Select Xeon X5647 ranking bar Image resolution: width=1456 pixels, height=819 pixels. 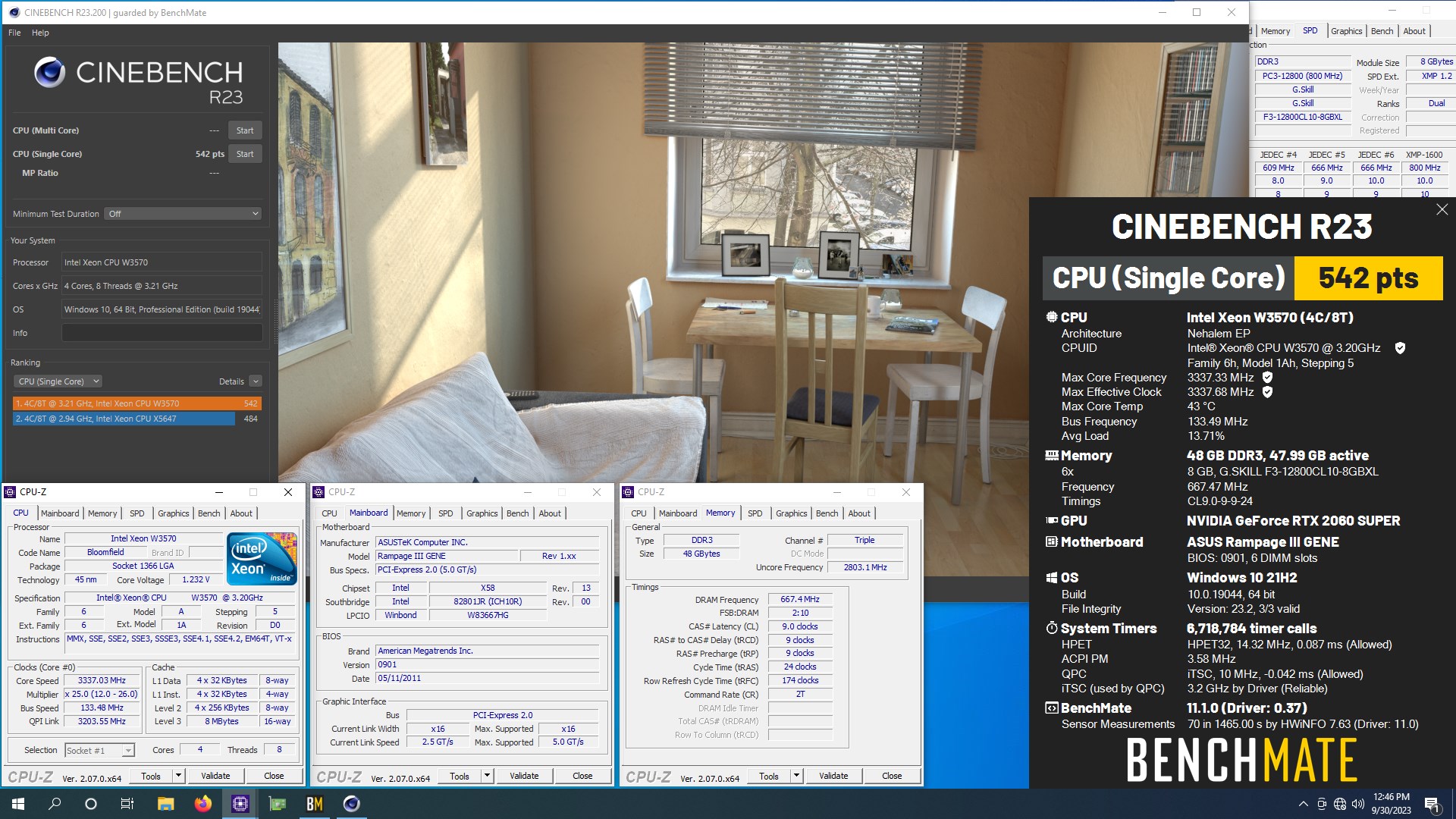(137, 419)
